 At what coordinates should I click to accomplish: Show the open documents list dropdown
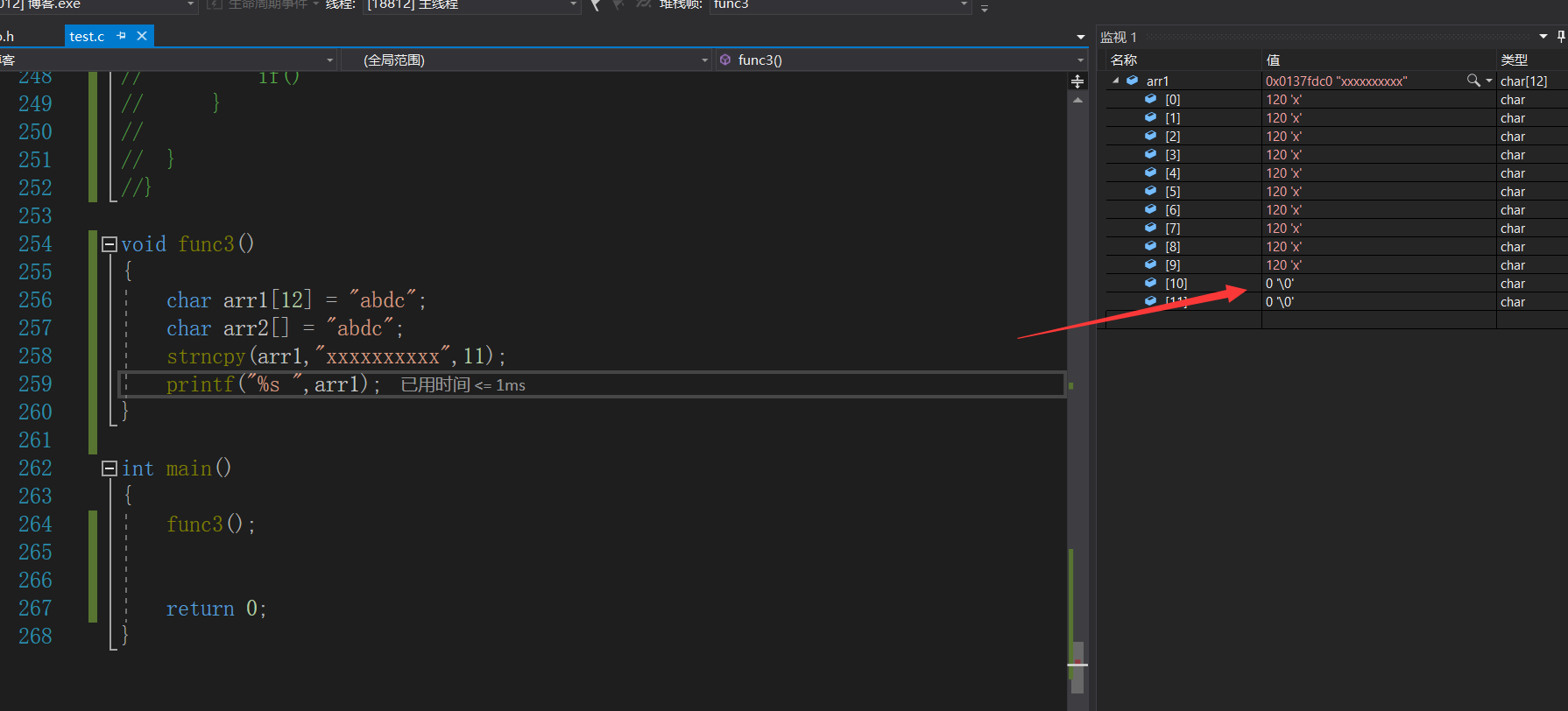(x=1081, y=37)
